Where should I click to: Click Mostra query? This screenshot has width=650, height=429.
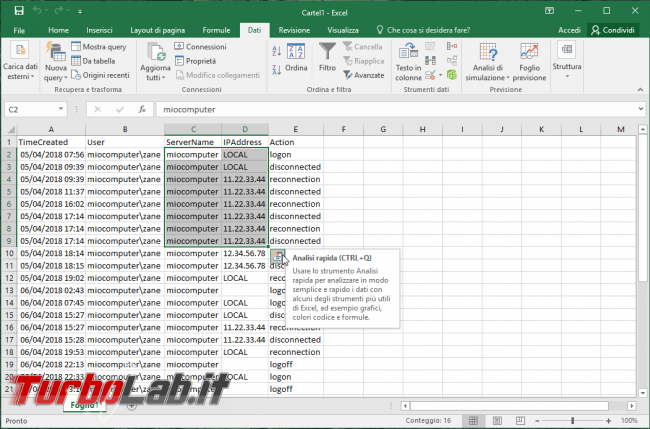pyautogui.click(x=99, y=46)
